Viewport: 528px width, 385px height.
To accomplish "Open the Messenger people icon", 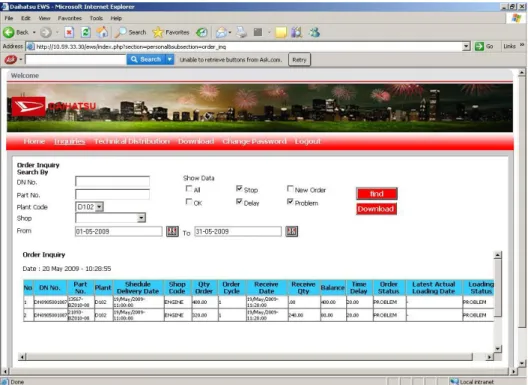I will [315, 32].
